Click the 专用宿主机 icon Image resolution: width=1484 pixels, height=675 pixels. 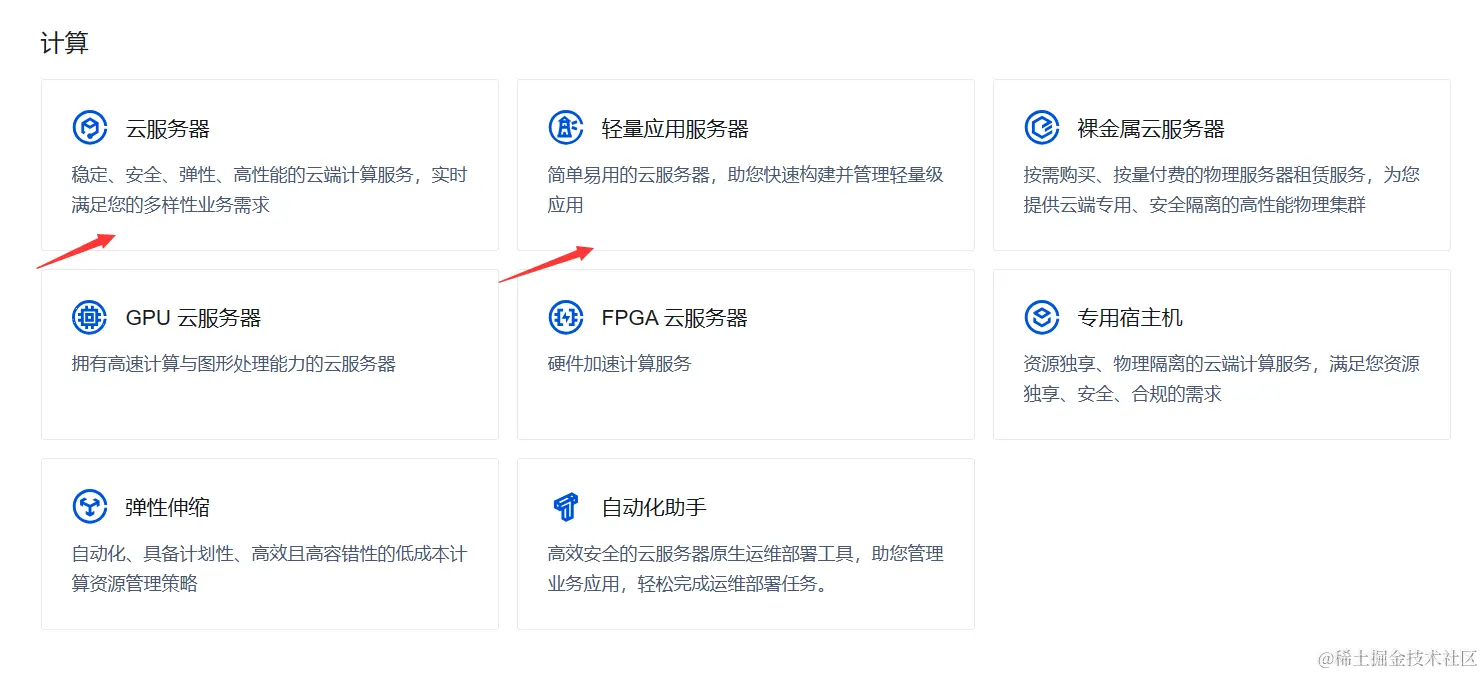tap(1042, 318)
